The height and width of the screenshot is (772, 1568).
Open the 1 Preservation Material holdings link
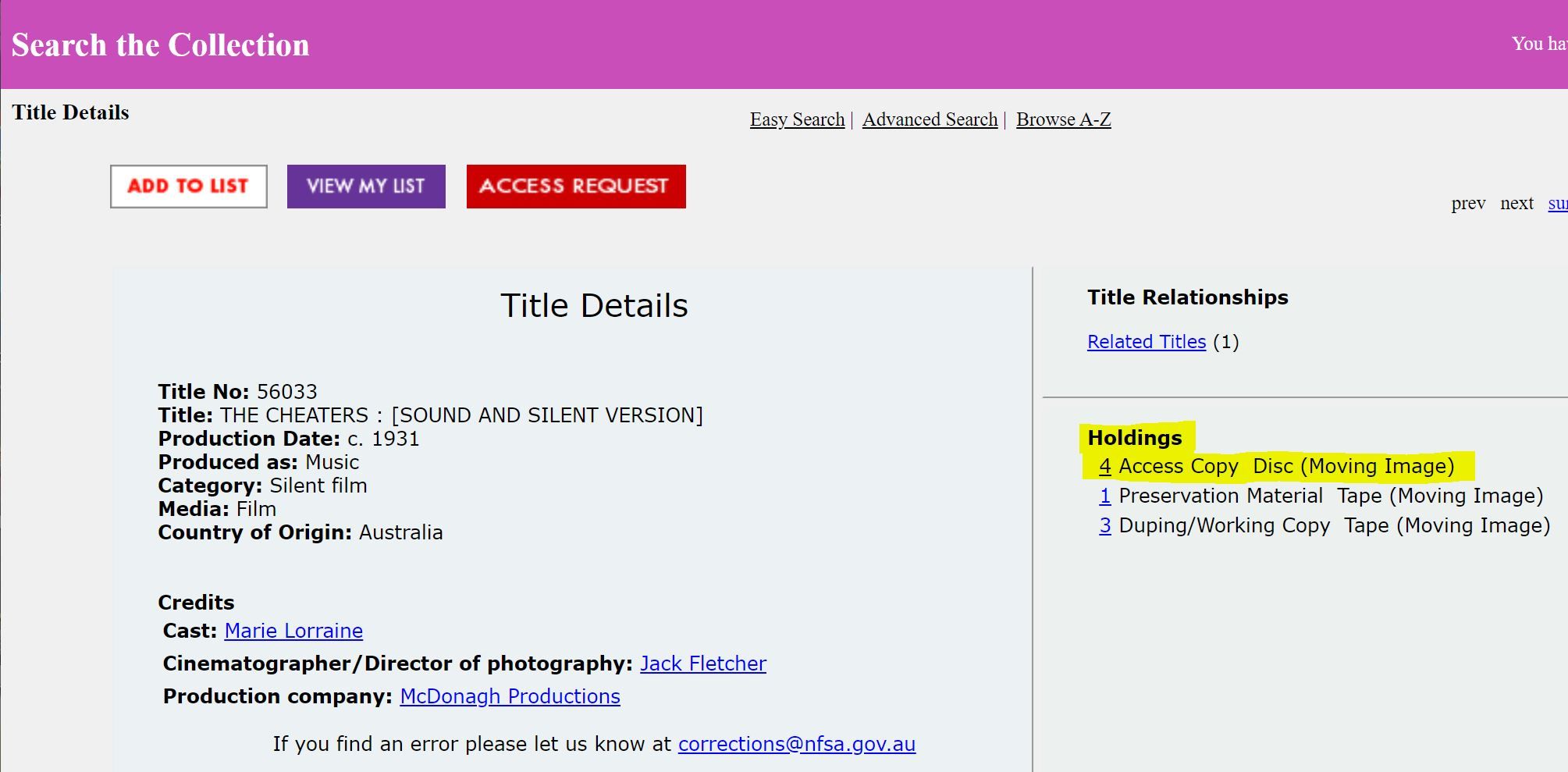coord(1105,496)
